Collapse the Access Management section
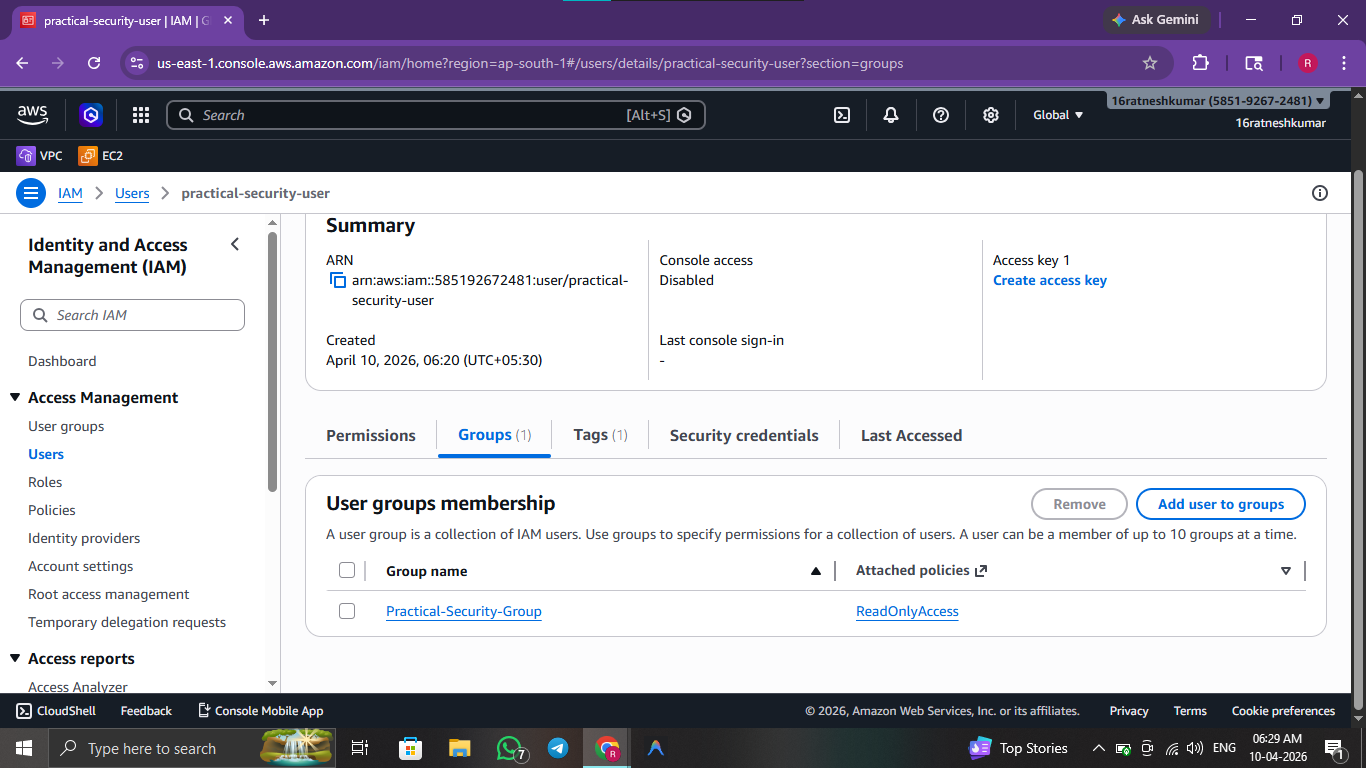Image resolution: width=1366 pixels, height=768 pixels. pos(15,398)
